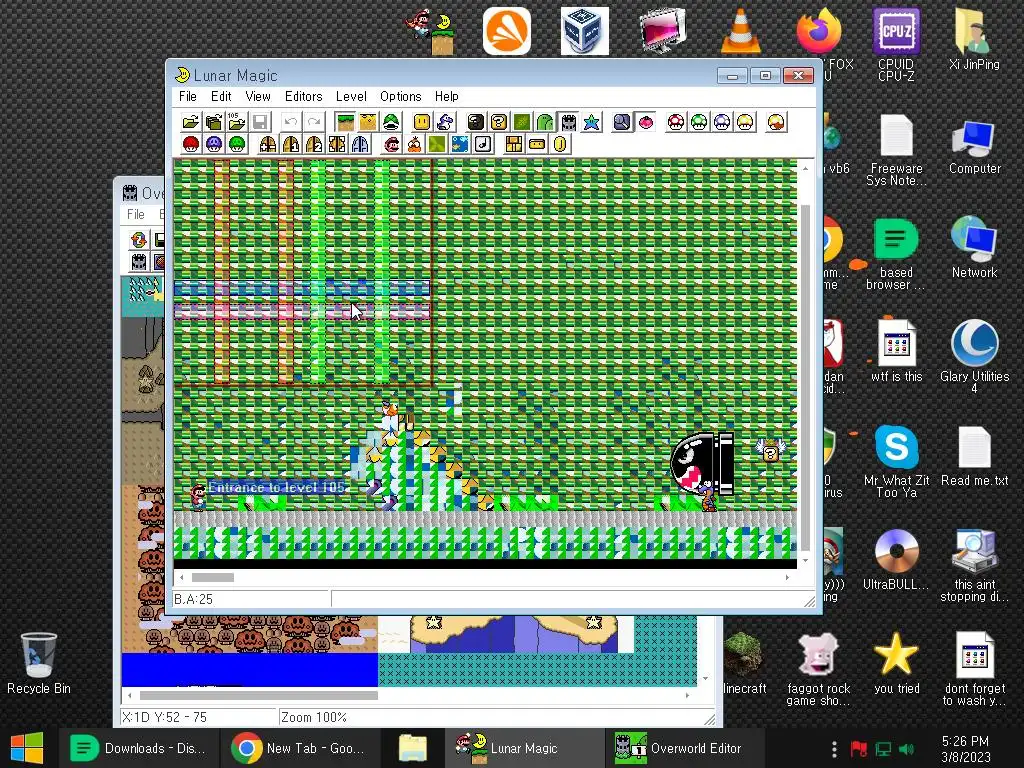This screenshot has width=1024, height=768.
Task: Select the 'you tried' star desktop icon
Action: tap(896, 664)
